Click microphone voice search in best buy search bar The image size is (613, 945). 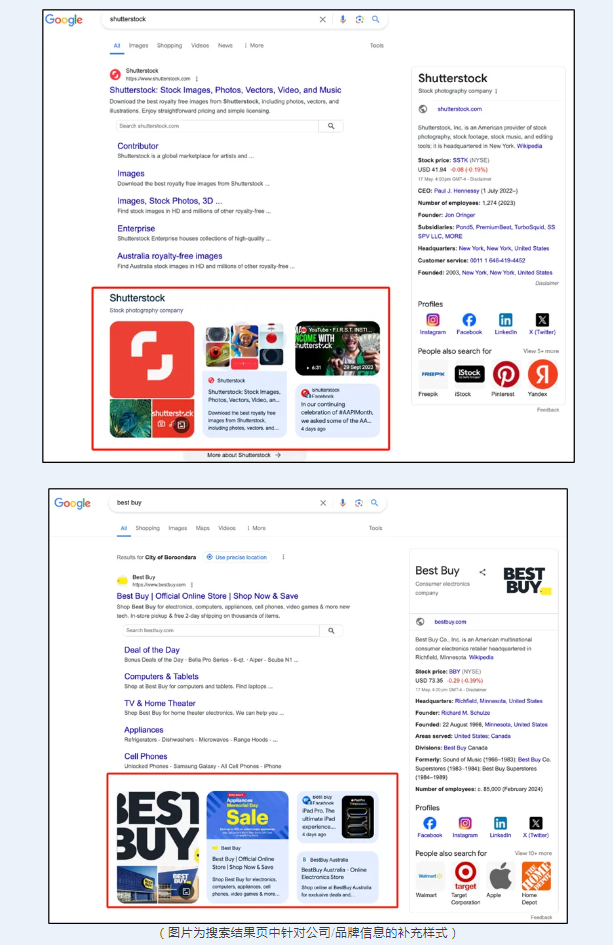342,503
